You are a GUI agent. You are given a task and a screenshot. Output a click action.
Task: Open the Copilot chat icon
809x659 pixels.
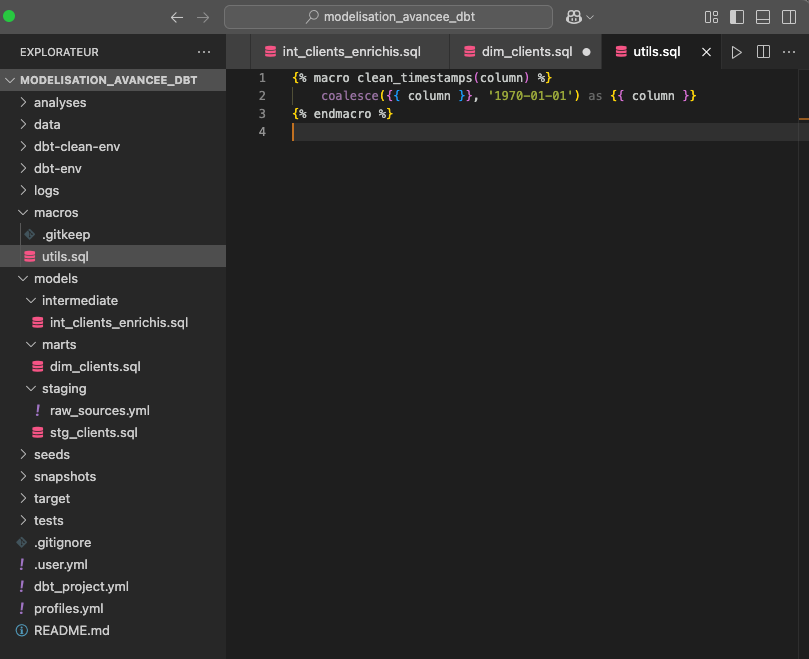[574, 17]
